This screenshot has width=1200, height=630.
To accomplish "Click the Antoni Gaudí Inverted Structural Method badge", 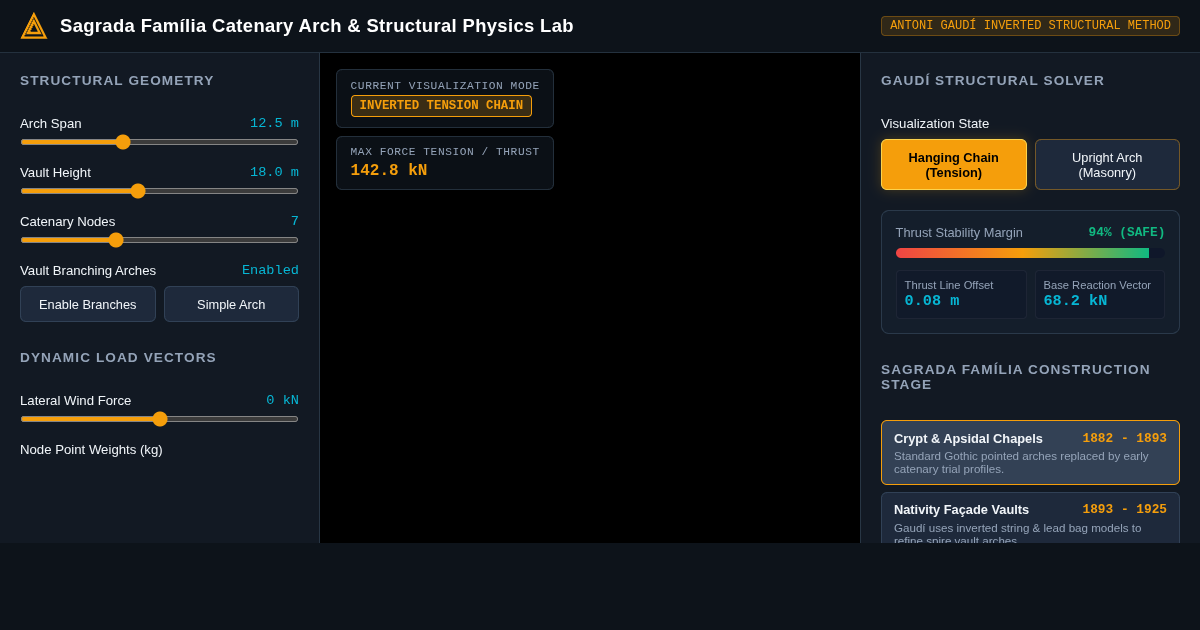I will click(x=1030, y=26).
